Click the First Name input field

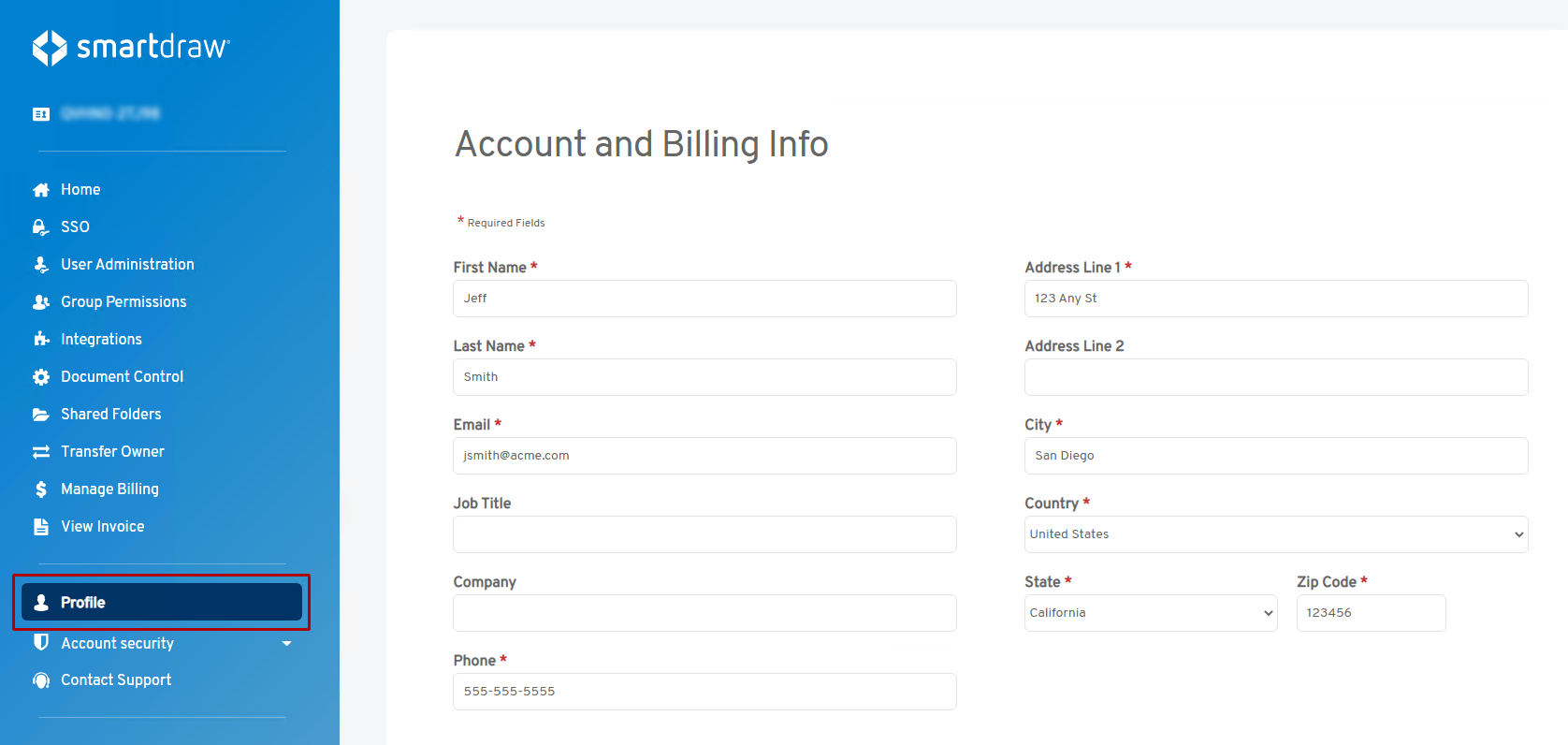click(704, 299)
